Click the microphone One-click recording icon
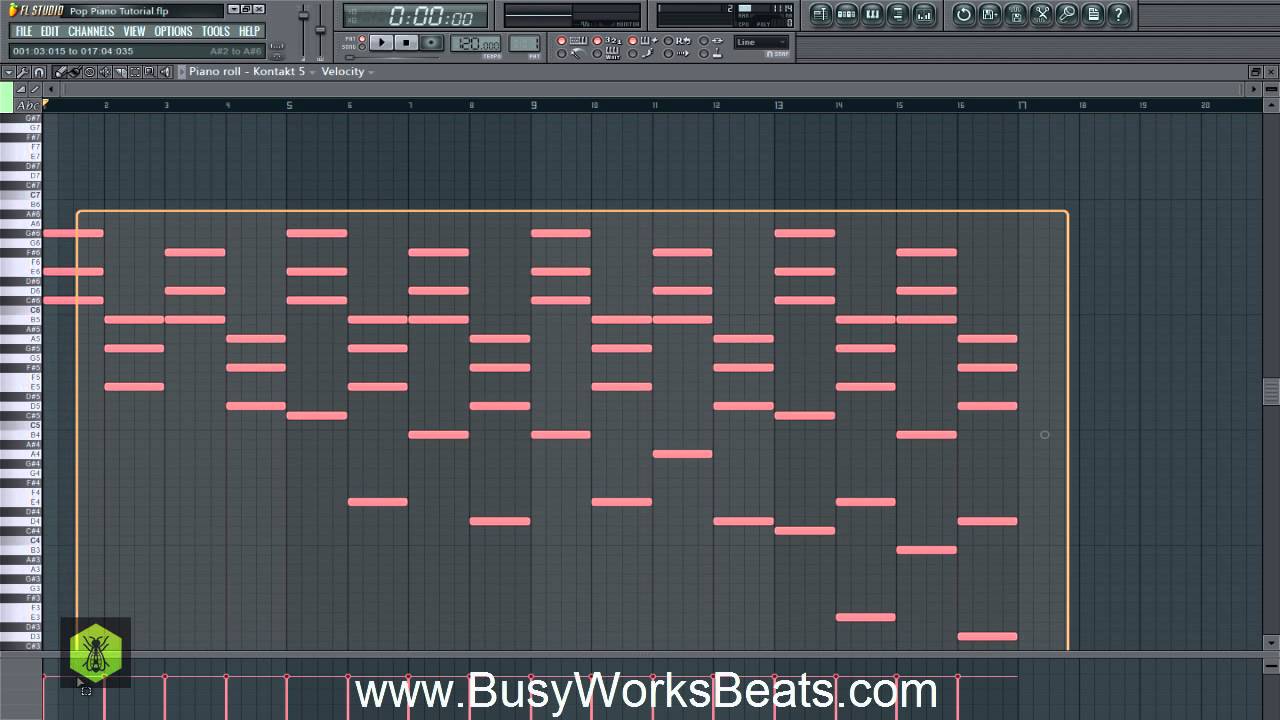Image resolution: width=1280 pixels, height=720 pixels. coord(1067,14)
